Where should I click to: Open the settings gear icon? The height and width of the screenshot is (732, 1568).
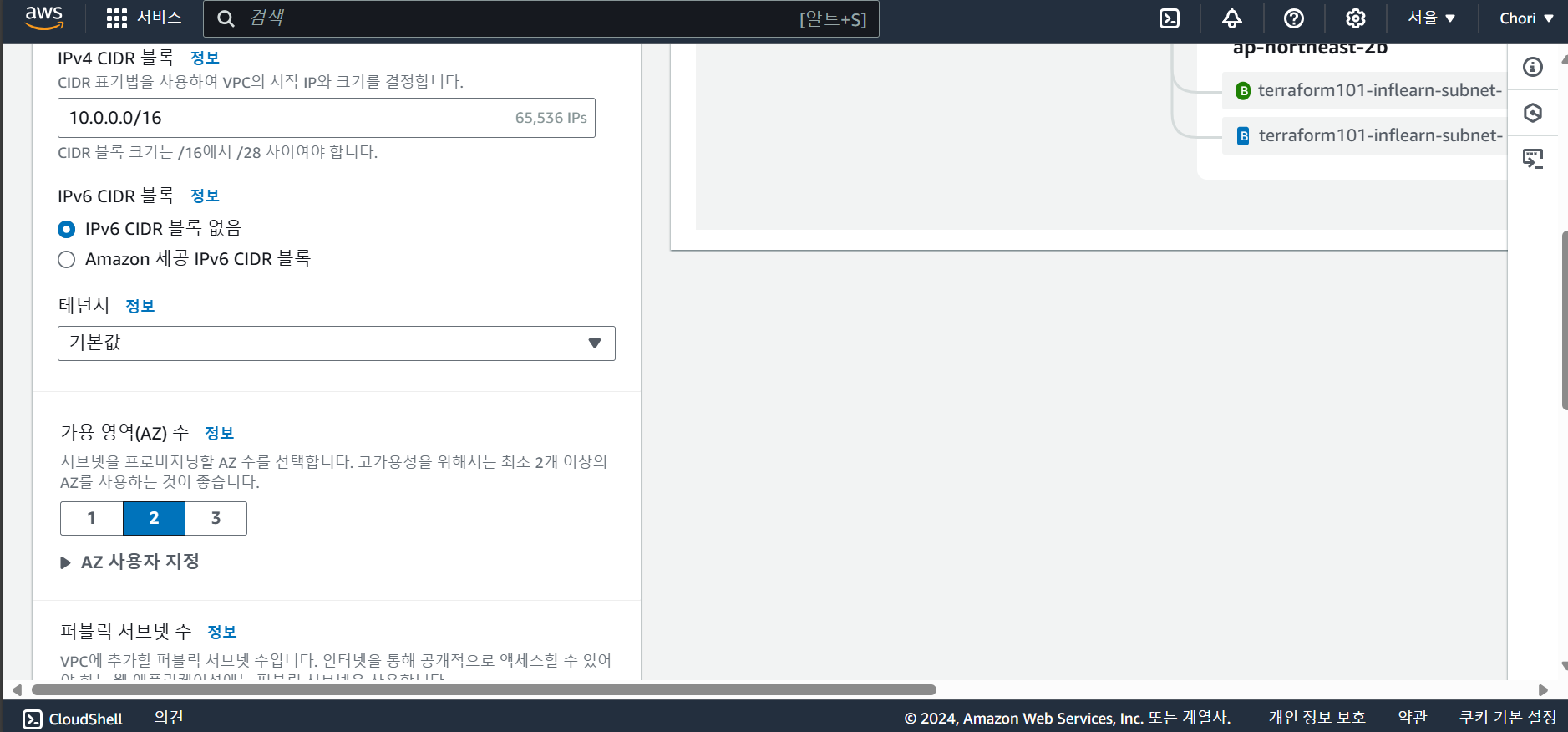(x=1356, y=18)
